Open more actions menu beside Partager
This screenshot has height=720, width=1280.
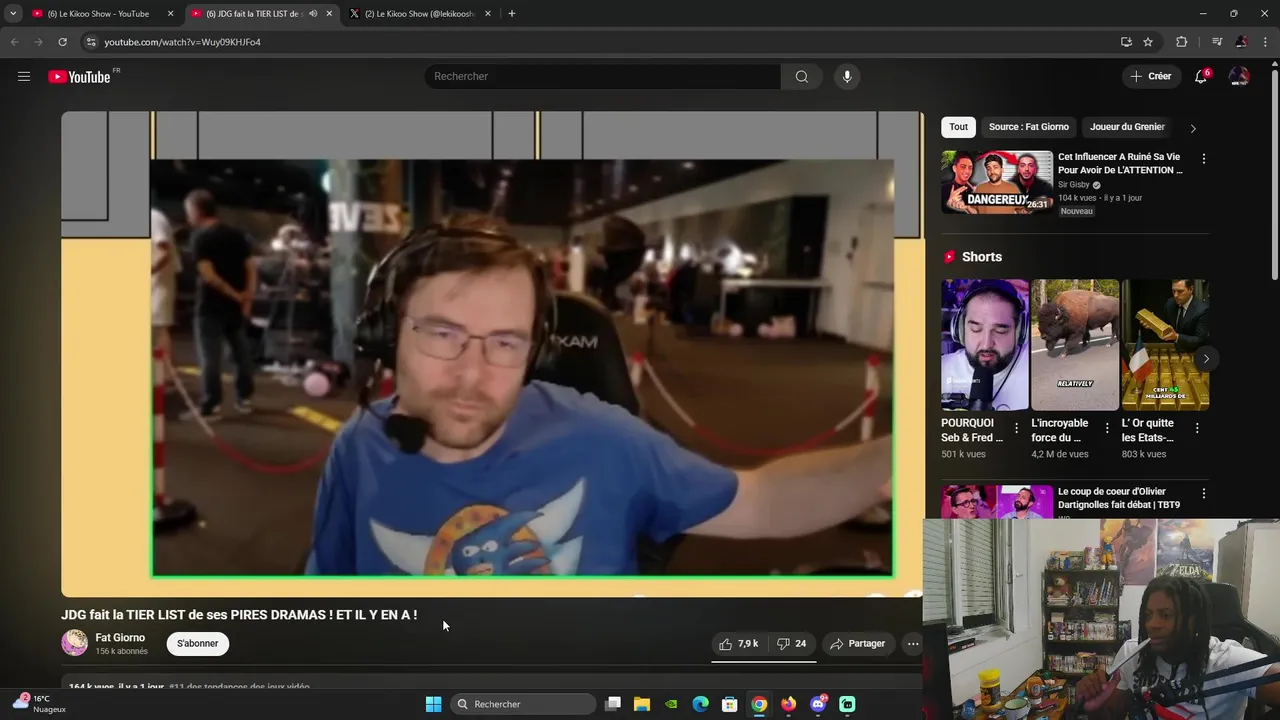[912, 644]
